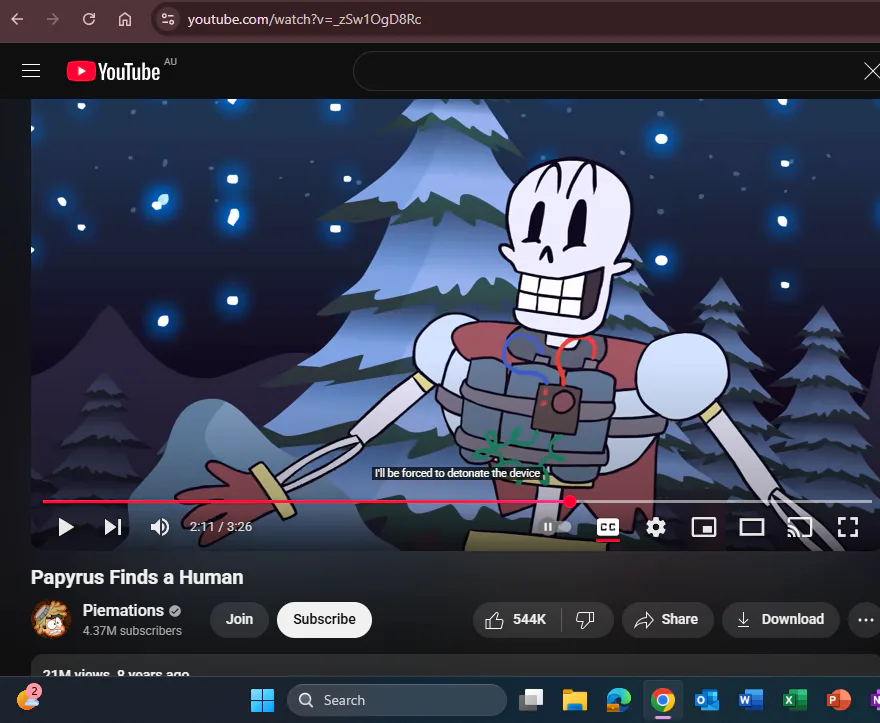
Task: Go to the browser home page icon
Action: tap(125, 19)
